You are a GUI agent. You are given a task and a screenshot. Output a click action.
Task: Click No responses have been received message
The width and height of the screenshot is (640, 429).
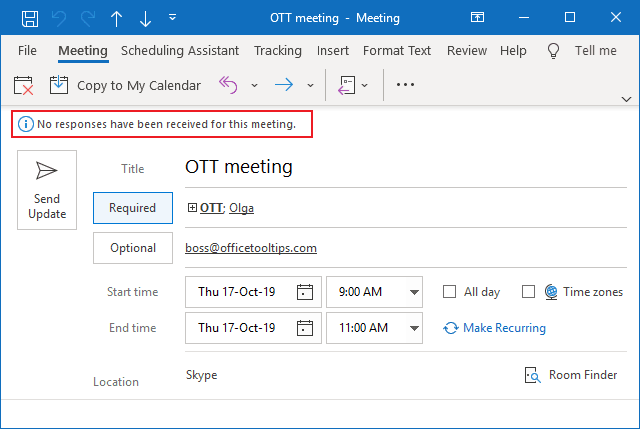pos(166,124)
